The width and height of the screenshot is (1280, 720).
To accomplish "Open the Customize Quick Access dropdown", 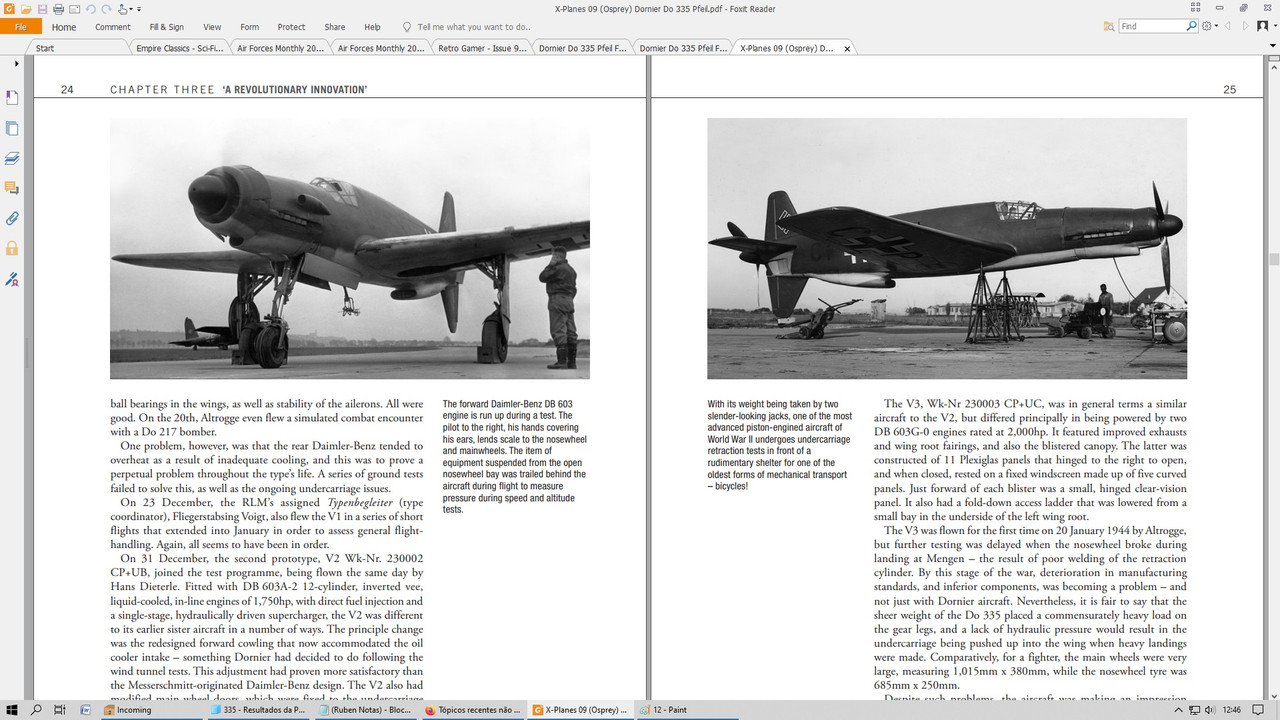I will tap(139, 9).
